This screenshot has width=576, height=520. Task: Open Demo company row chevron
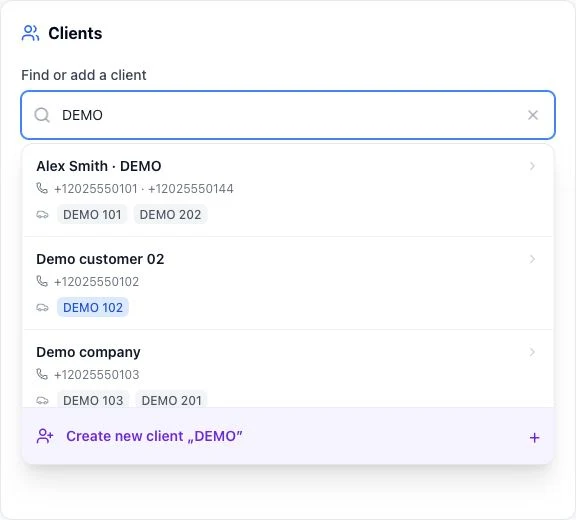tap(532, 352)
